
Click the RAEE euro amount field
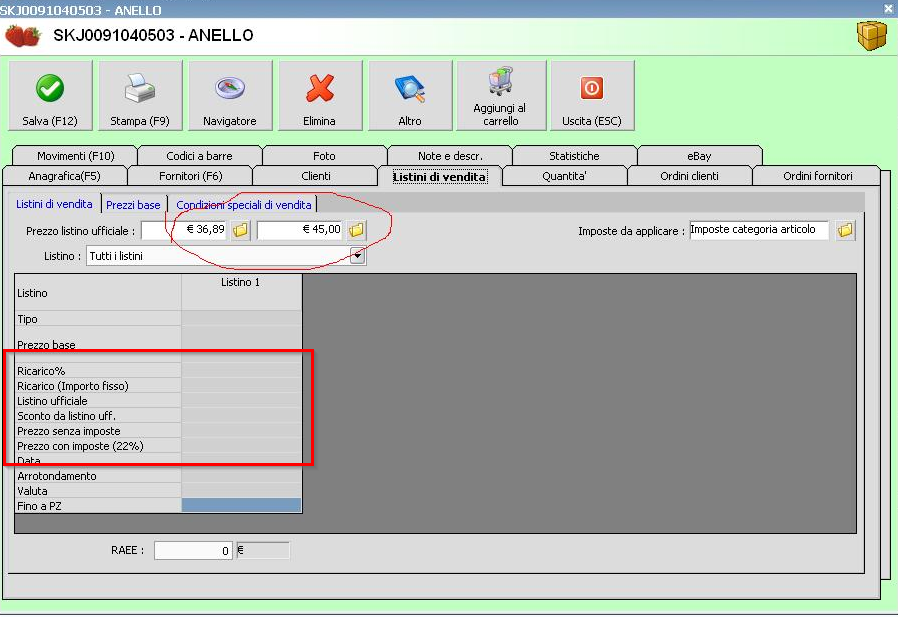[263, 551]
